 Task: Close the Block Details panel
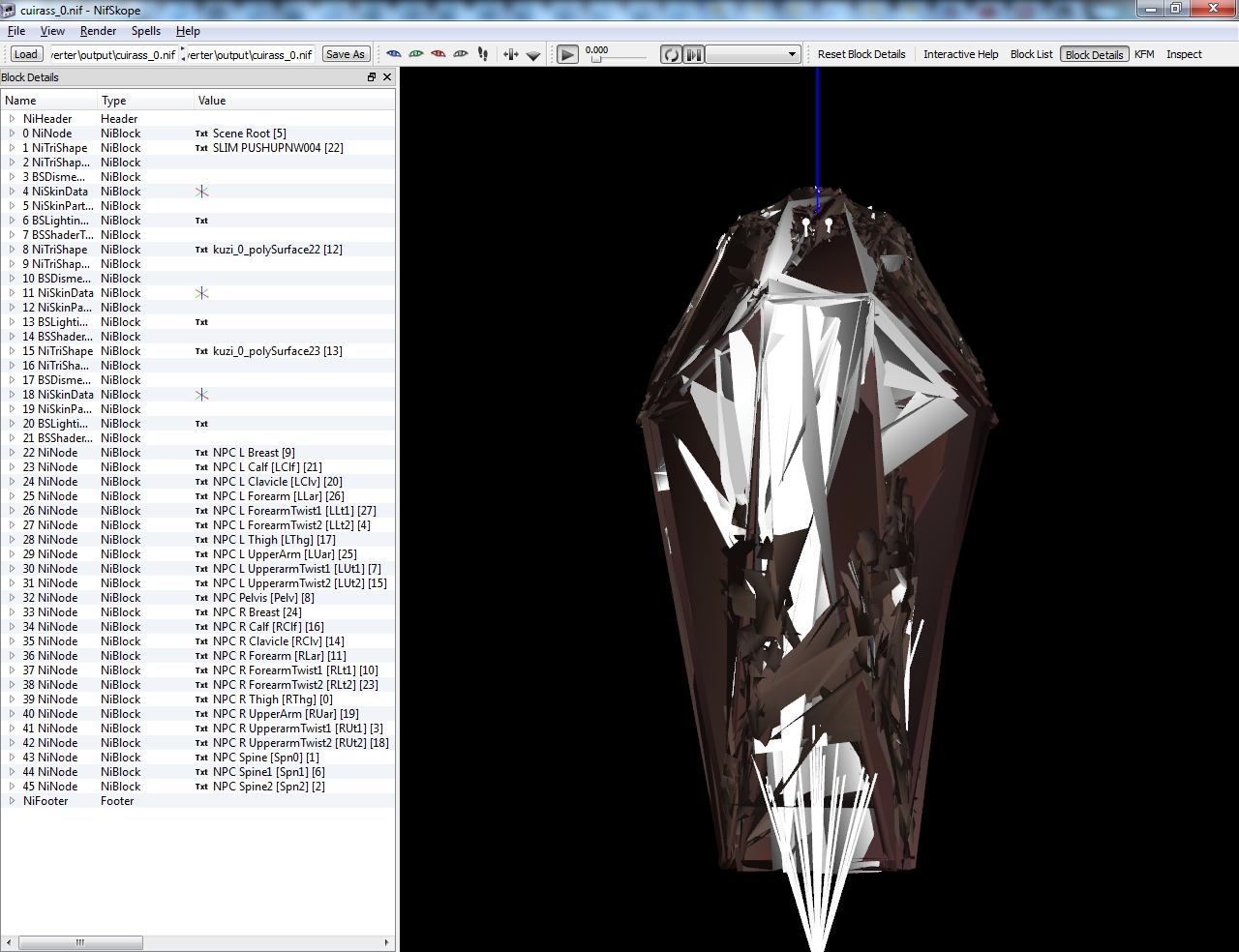[387, 77]
